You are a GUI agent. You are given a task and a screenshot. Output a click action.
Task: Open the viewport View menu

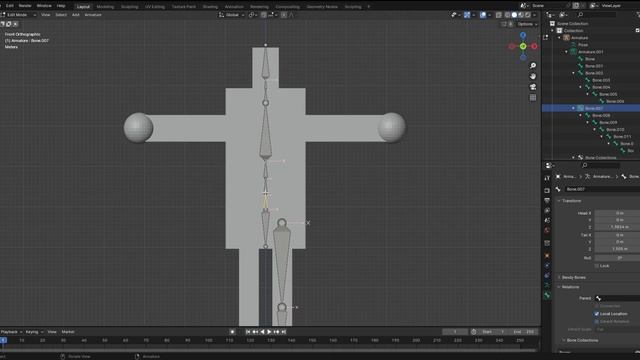46,15
